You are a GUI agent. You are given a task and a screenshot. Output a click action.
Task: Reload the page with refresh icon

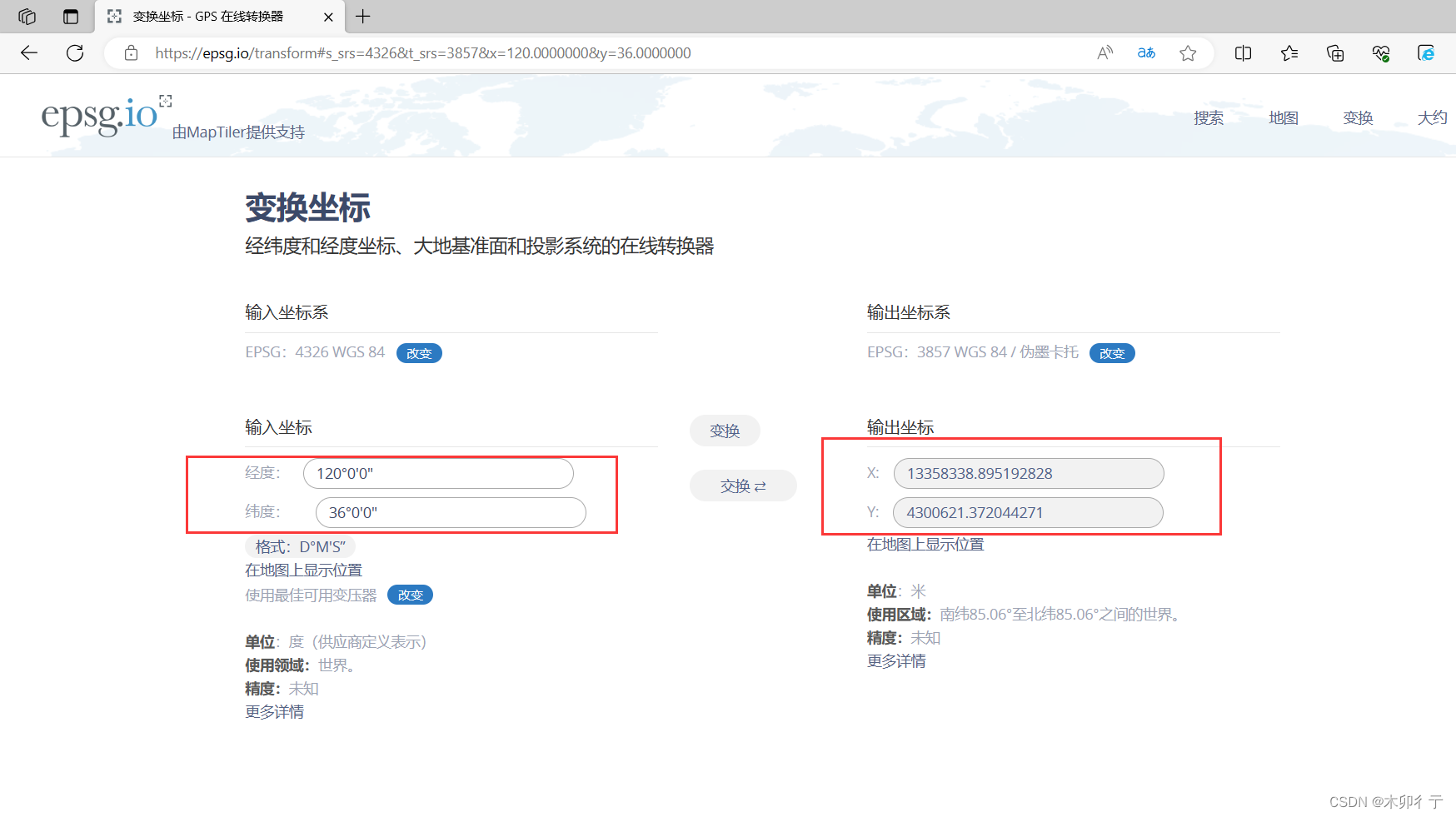75,53
